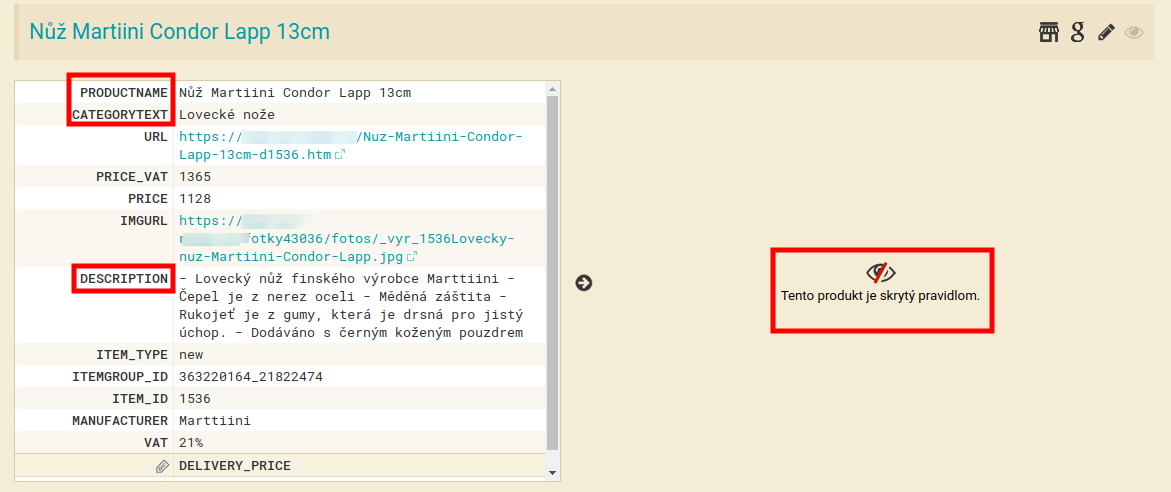Open the image URL link ending Condor-Lapp.jpg
The width and height of the screenshot is (1171, 492).
[x=347, y=239]
